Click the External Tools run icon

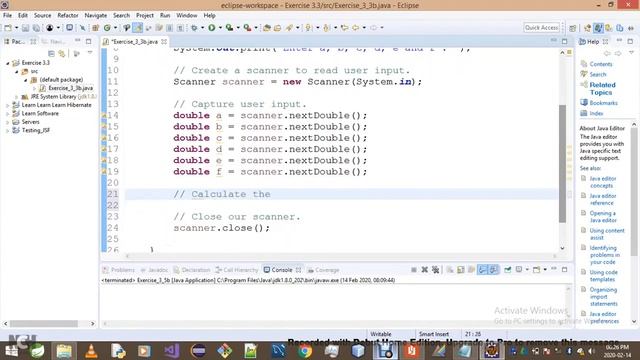click(x=247, y=28)
